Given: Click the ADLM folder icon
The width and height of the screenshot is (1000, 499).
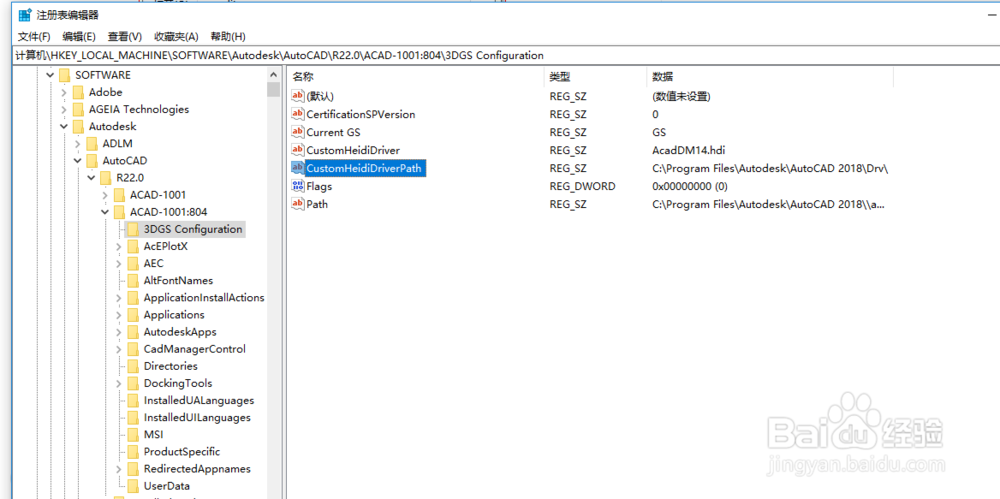Looking at the screenshot, I should [x=91, y=144].
